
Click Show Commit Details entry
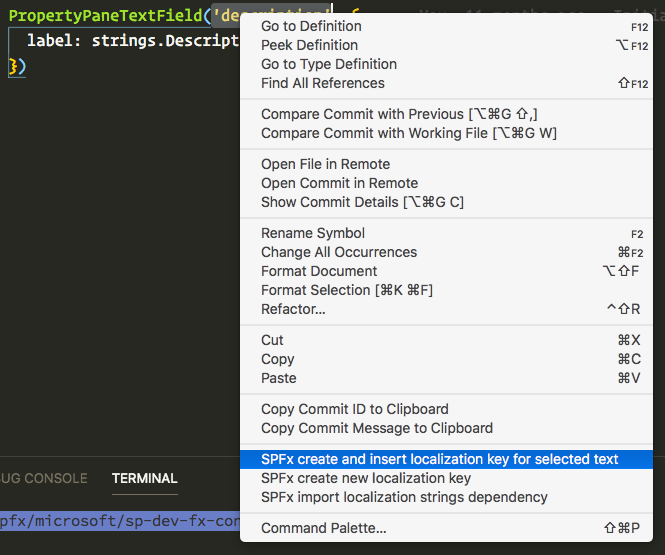pyautogui.click(x=446, y=202)
